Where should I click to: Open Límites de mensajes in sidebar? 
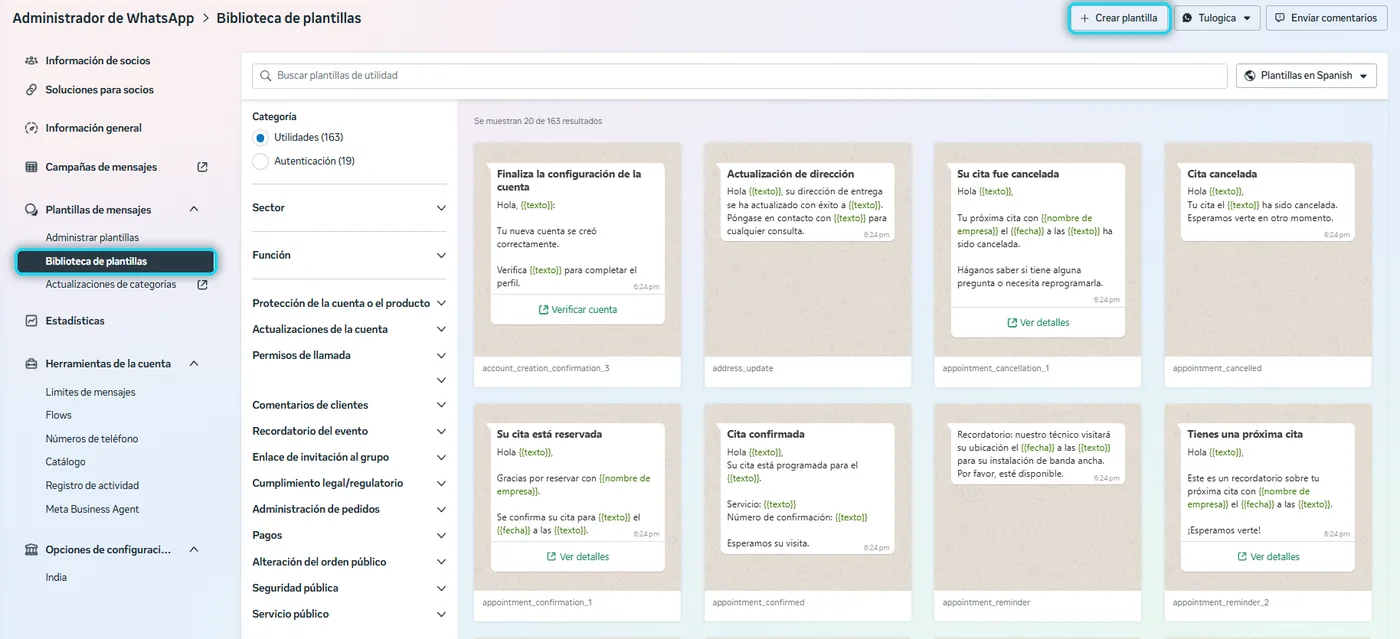pos(90,393)
